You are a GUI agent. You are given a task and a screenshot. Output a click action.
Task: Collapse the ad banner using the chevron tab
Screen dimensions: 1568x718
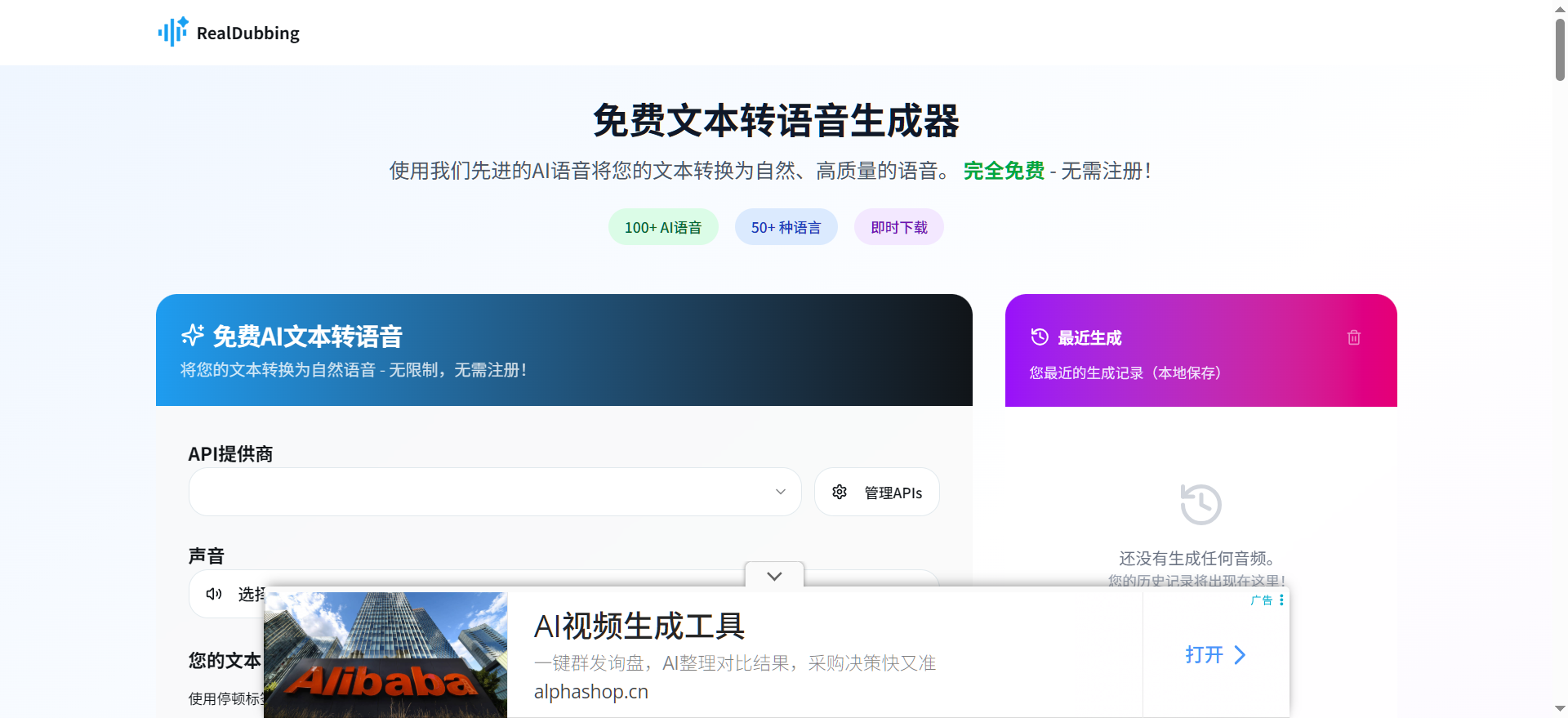point(774,575)
